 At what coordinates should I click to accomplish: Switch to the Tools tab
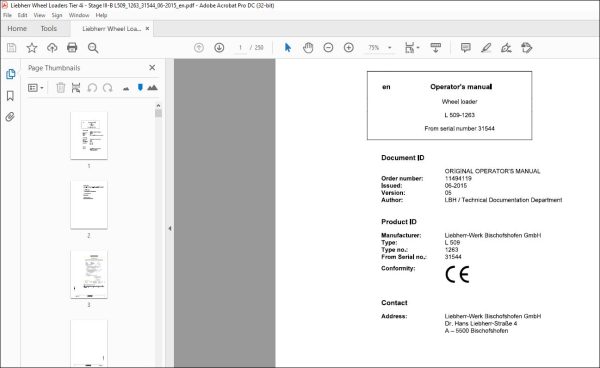pos(49,29)
